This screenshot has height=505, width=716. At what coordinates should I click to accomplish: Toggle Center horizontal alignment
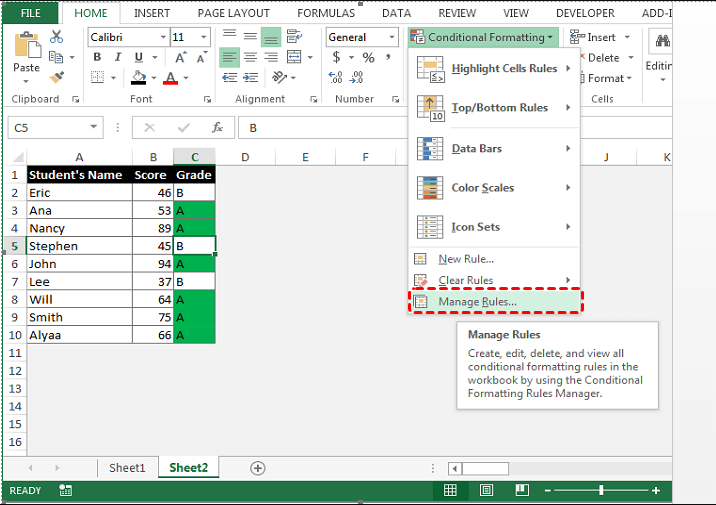click(250, 57)
